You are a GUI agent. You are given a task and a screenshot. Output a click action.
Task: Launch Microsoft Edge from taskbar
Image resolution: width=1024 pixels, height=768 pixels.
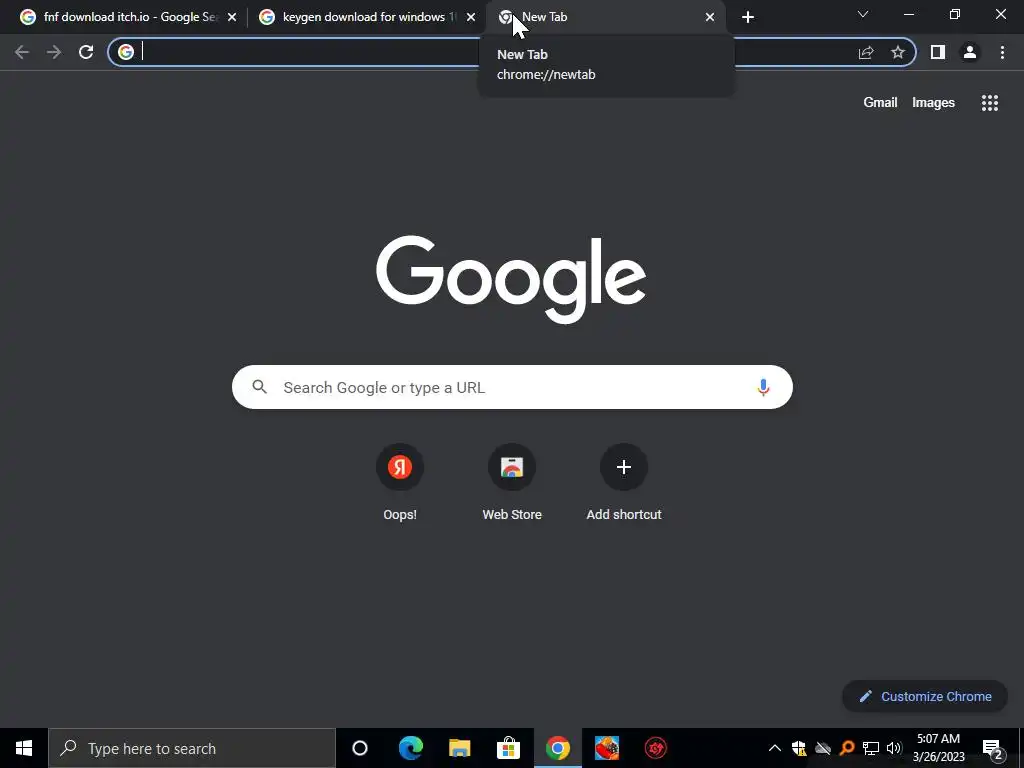click(411, 748)
